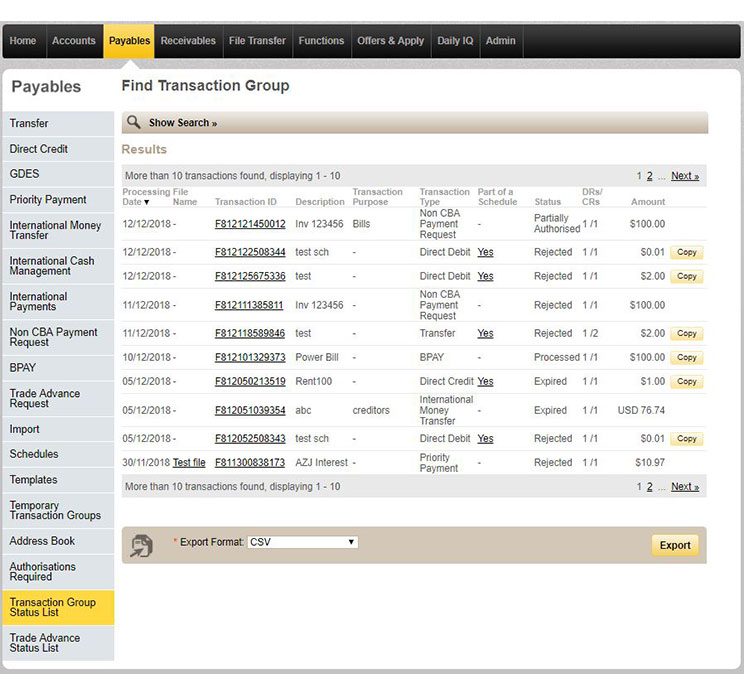Click the Status column header
The image size is (744, 696).
548,202
